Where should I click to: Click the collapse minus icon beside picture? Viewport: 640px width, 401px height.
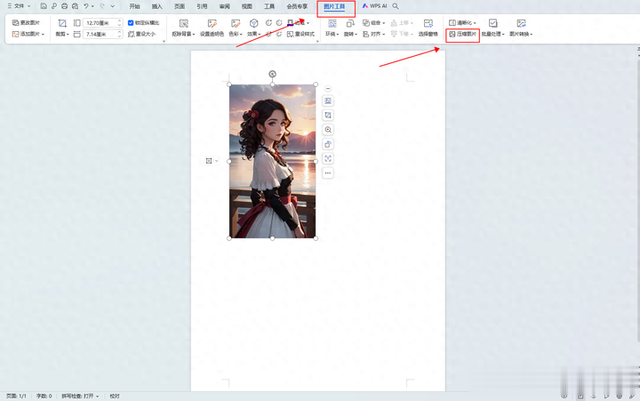click(x=328, y=89)
